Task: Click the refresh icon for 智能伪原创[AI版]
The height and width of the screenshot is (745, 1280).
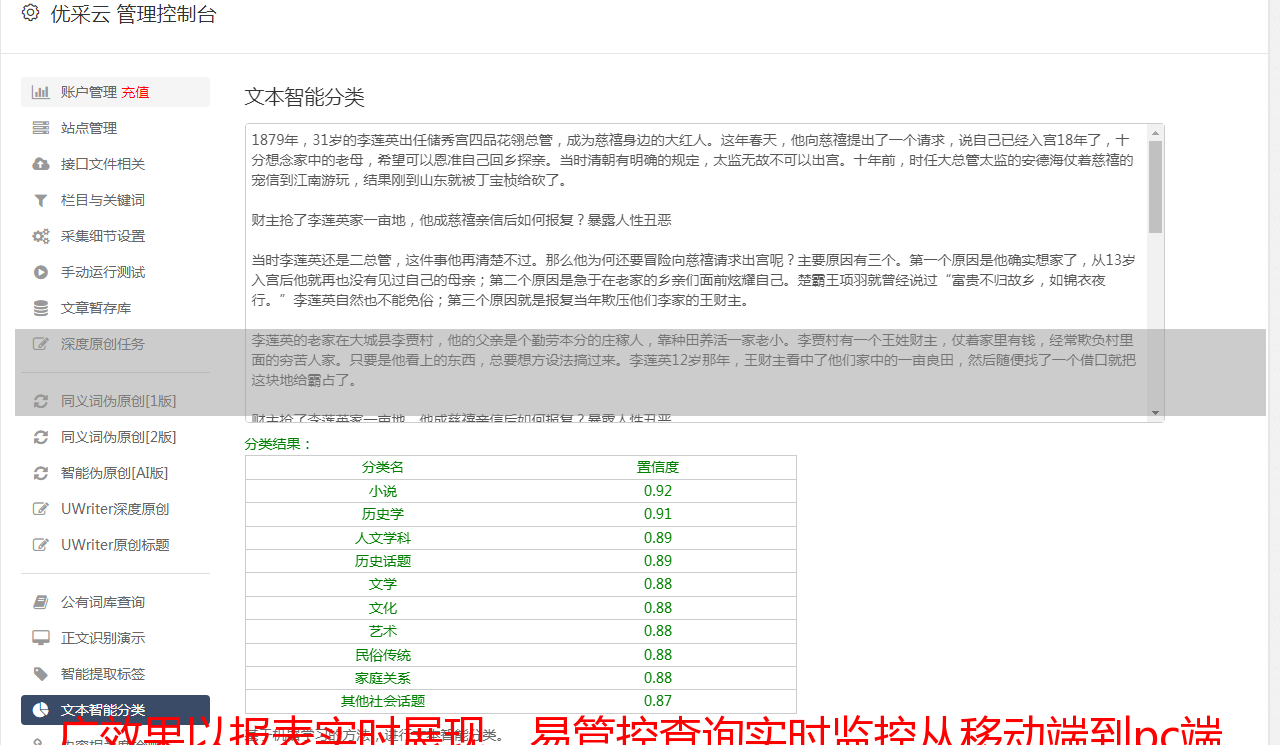Action: tap(41, 473)
